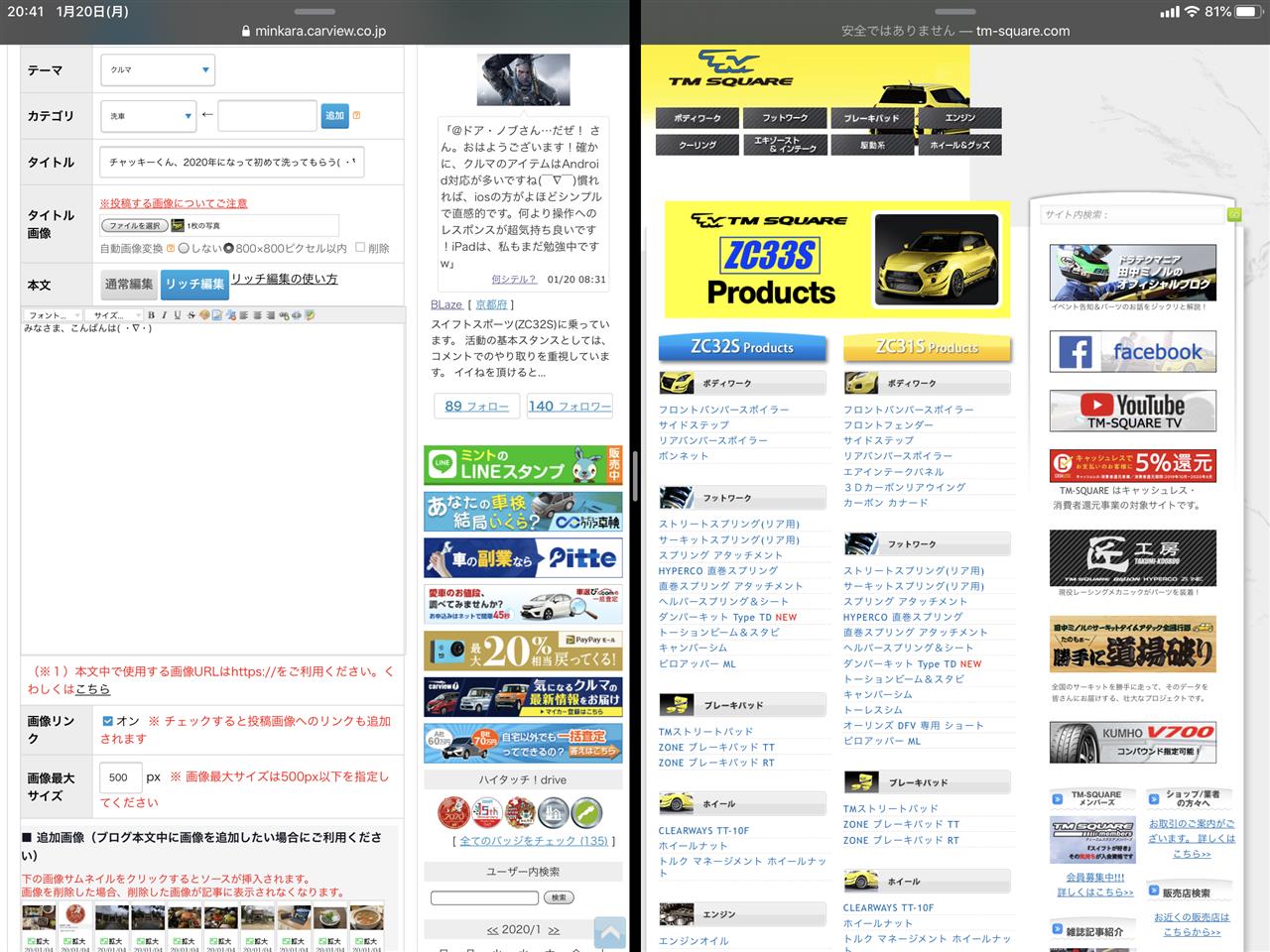Click the battery status indicator
1270x952 pixels.
pos(1248,12)
